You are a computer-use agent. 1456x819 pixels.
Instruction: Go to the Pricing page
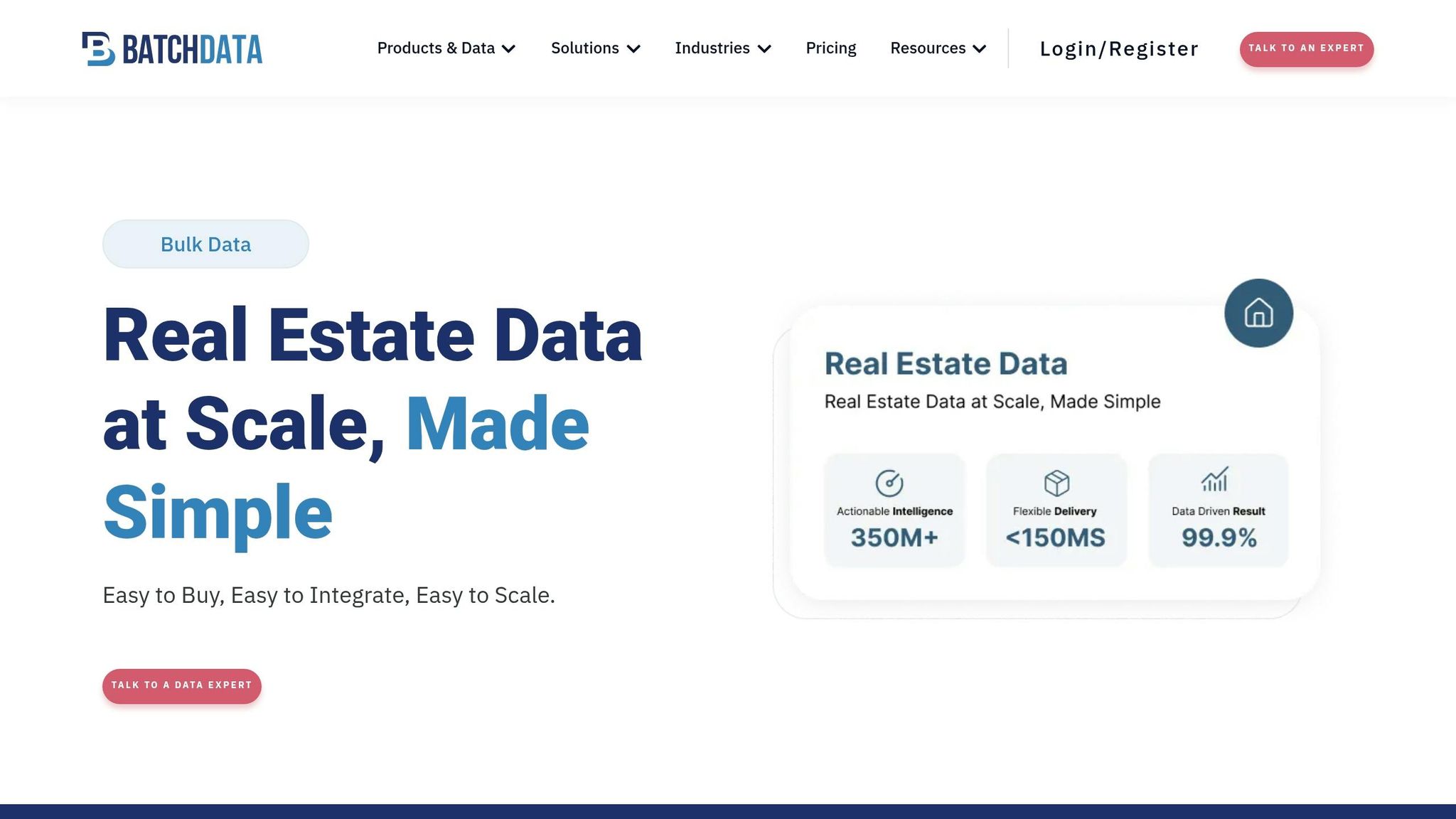tap(831, 48)
